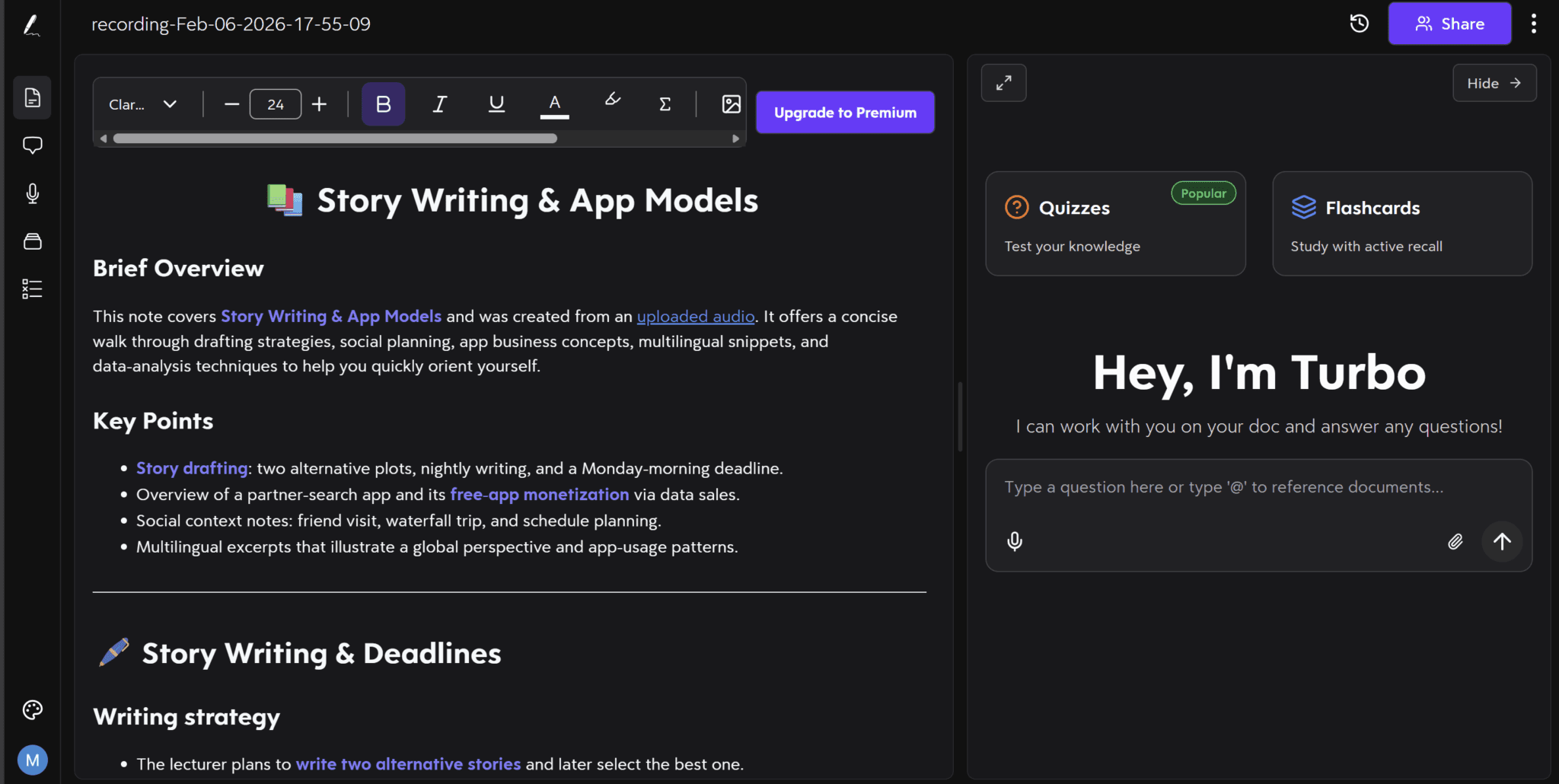The width and height of the screenshot is (1559, 784).
Task: Apply underline formatting
Action: coord(495,104)
